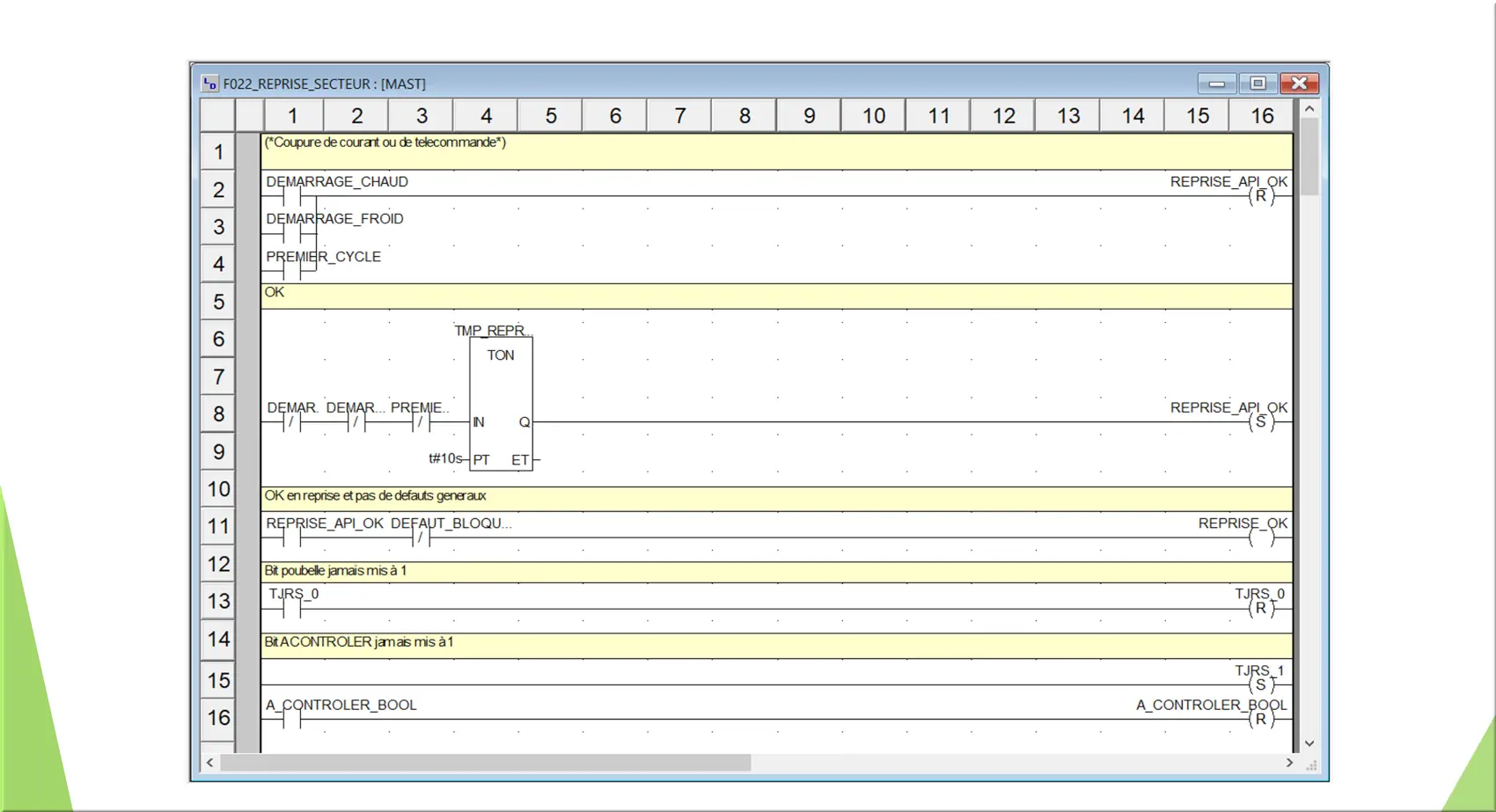The image size is (1496, 812).
Task: Select the REPRISE_OK output coil
Action: (x=1261, y=538)
